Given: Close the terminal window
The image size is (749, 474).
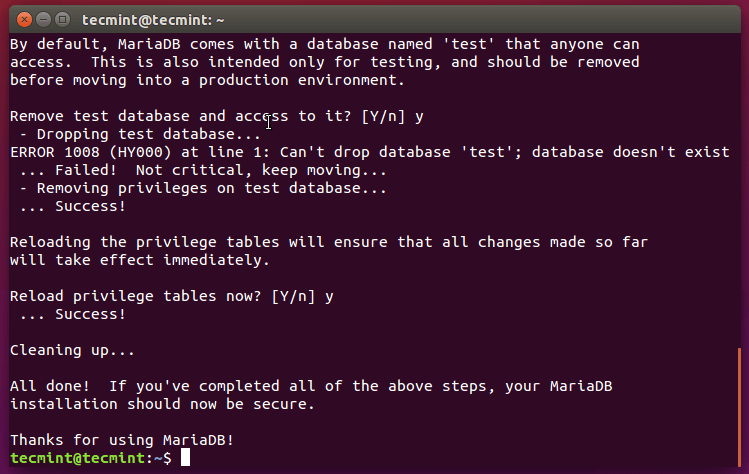Looking at the screenshot, I should (x=22, y=18).
